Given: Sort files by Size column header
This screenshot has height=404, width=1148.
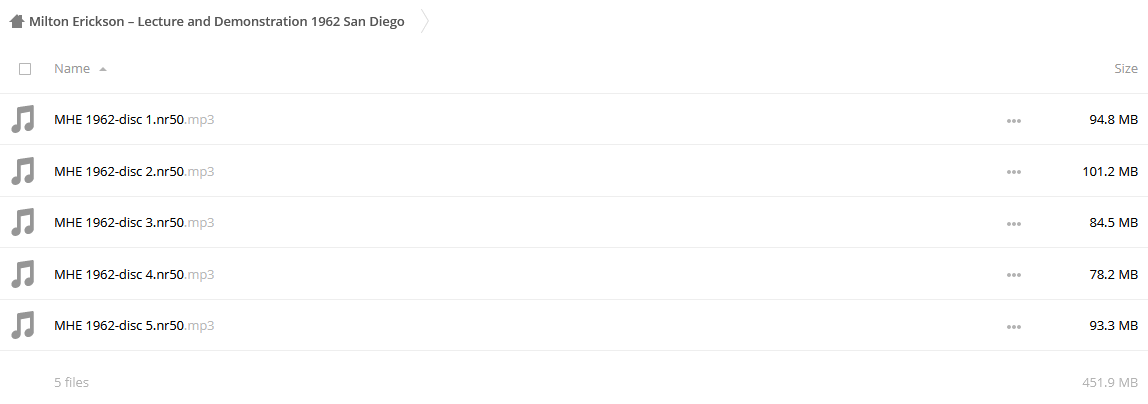Looking at the screenshot, I should point(1125,68).
